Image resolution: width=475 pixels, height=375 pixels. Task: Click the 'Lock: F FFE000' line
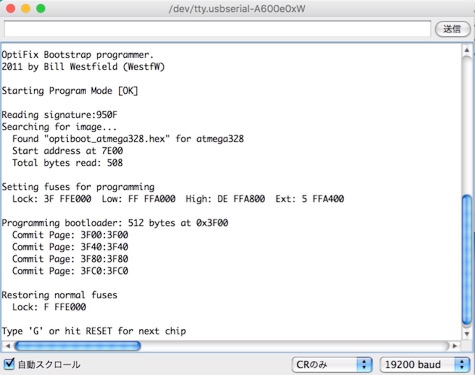[x=49, y=307]
